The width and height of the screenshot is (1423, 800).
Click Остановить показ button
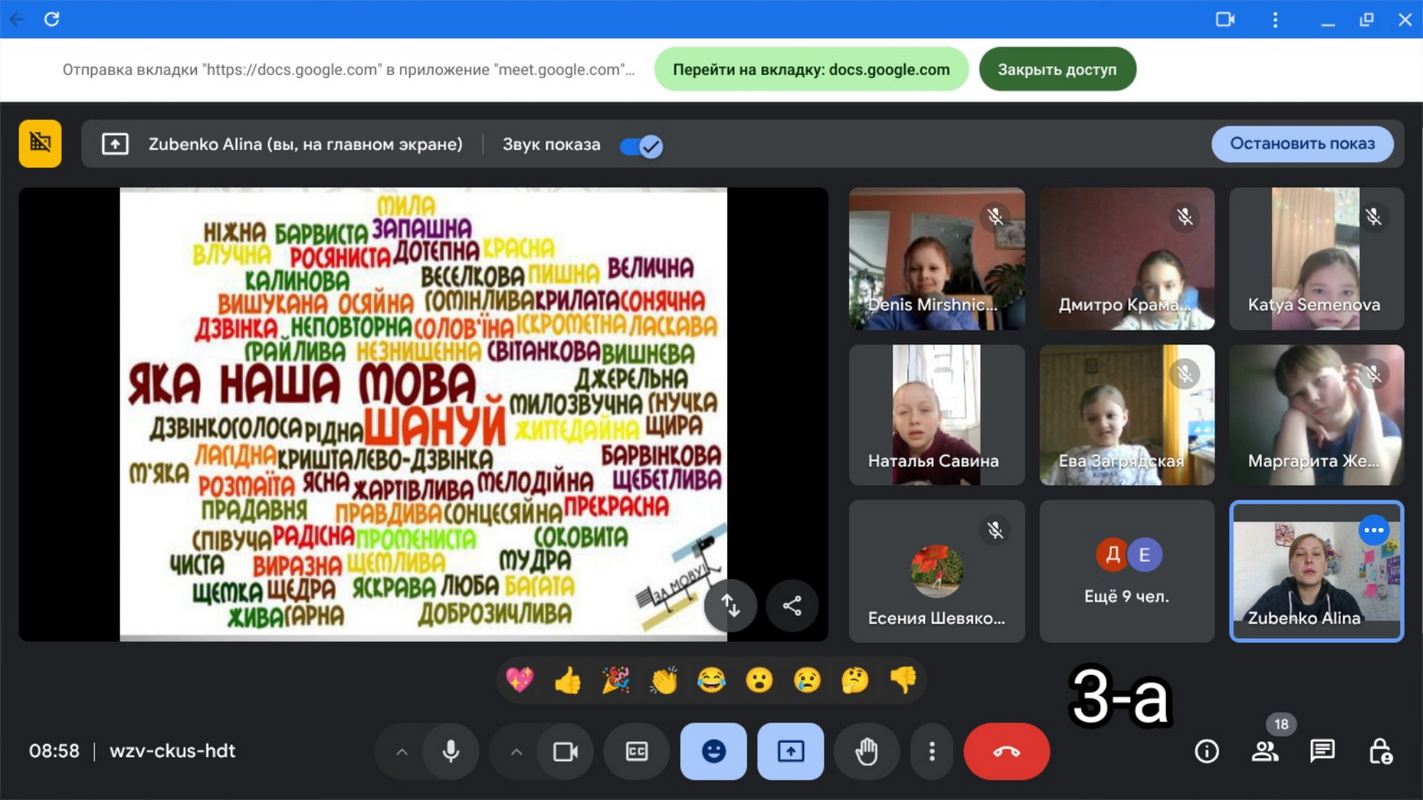pyautogui.click(x=1302, y=144)
